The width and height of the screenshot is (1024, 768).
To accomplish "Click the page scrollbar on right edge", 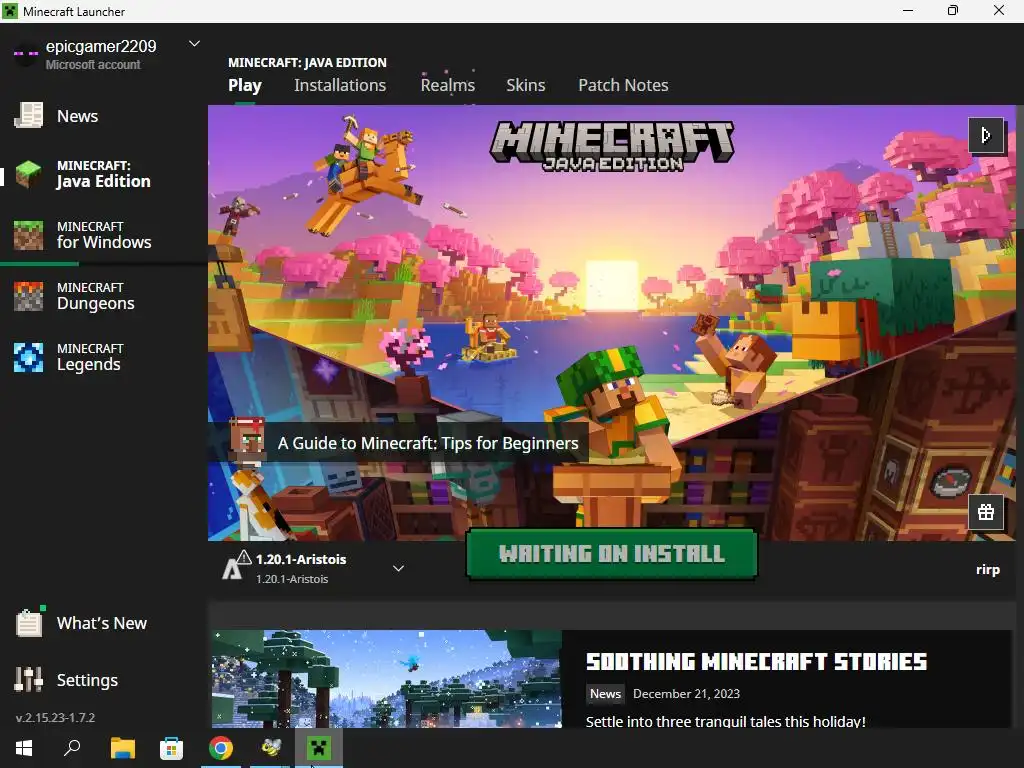I will click(1019, 166).
